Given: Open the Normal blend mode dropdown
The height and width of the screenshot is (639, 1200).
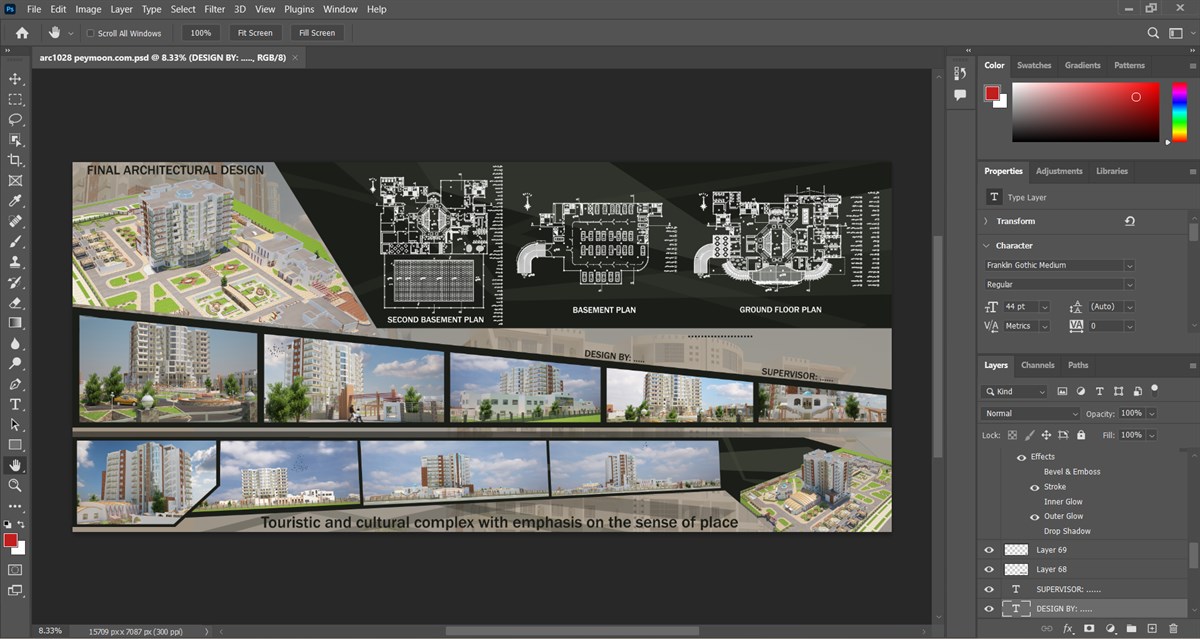Looking at the screenshot, I should coord(1031,413).
